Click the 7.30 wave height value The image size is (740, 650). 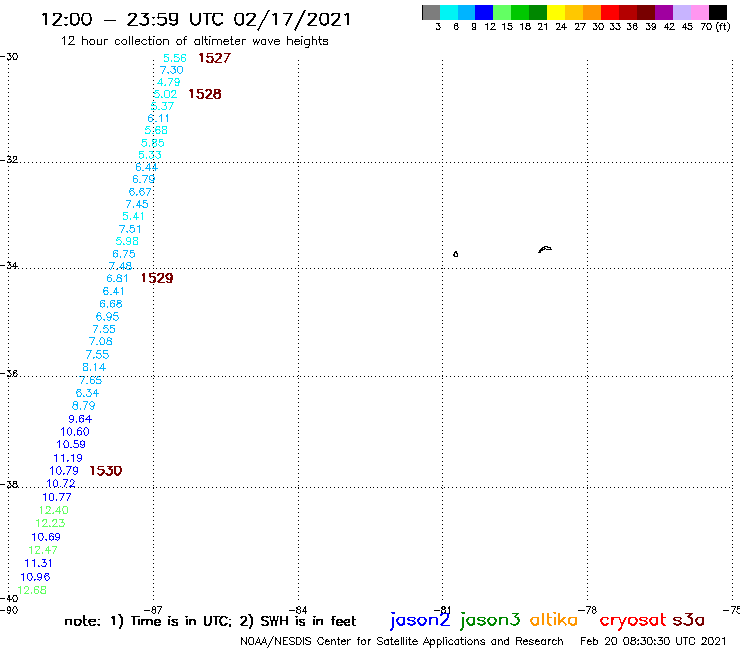click(171, 70)
